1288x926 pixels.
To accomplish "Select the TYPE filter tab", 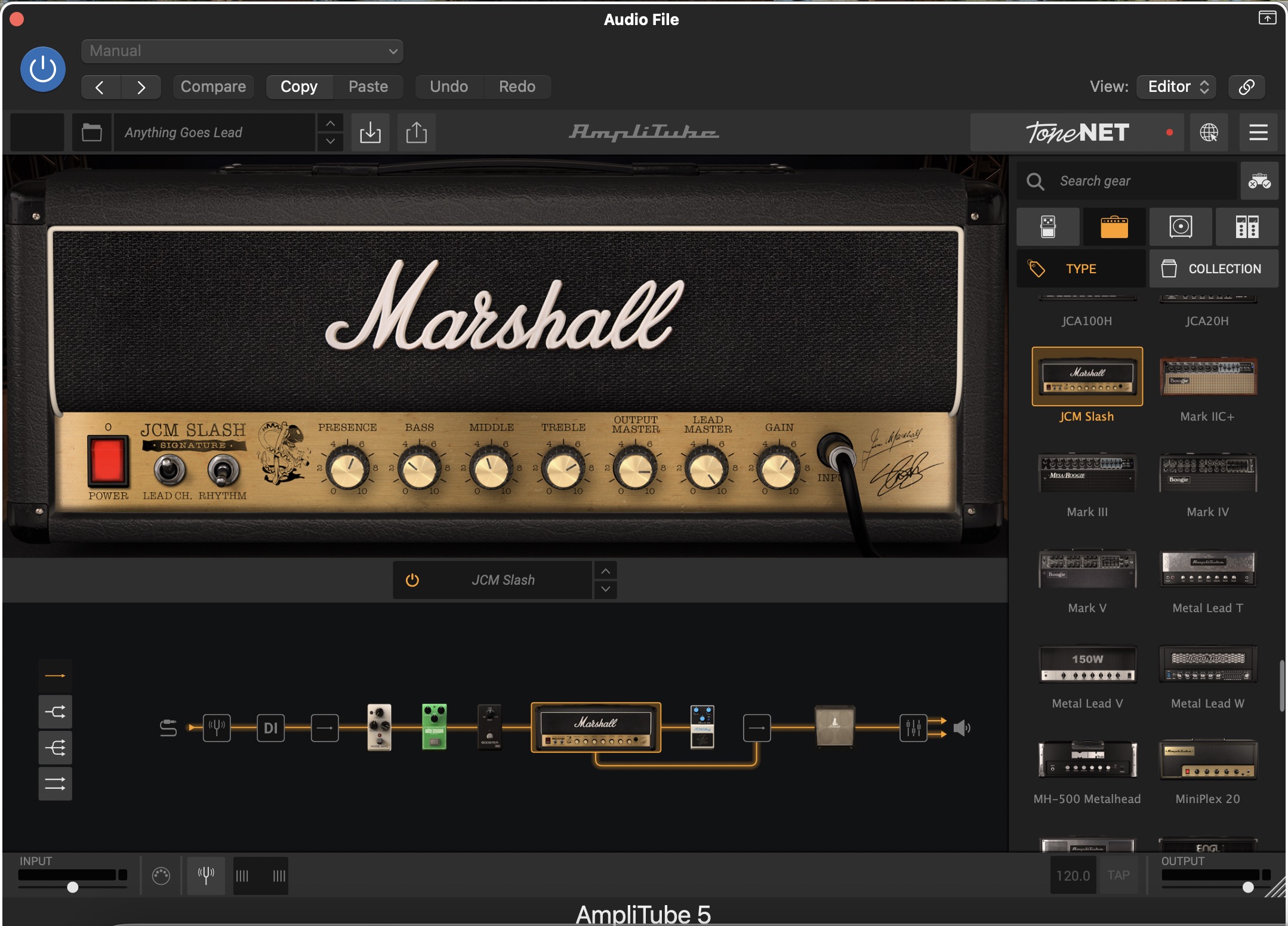I will point(1081,269).
